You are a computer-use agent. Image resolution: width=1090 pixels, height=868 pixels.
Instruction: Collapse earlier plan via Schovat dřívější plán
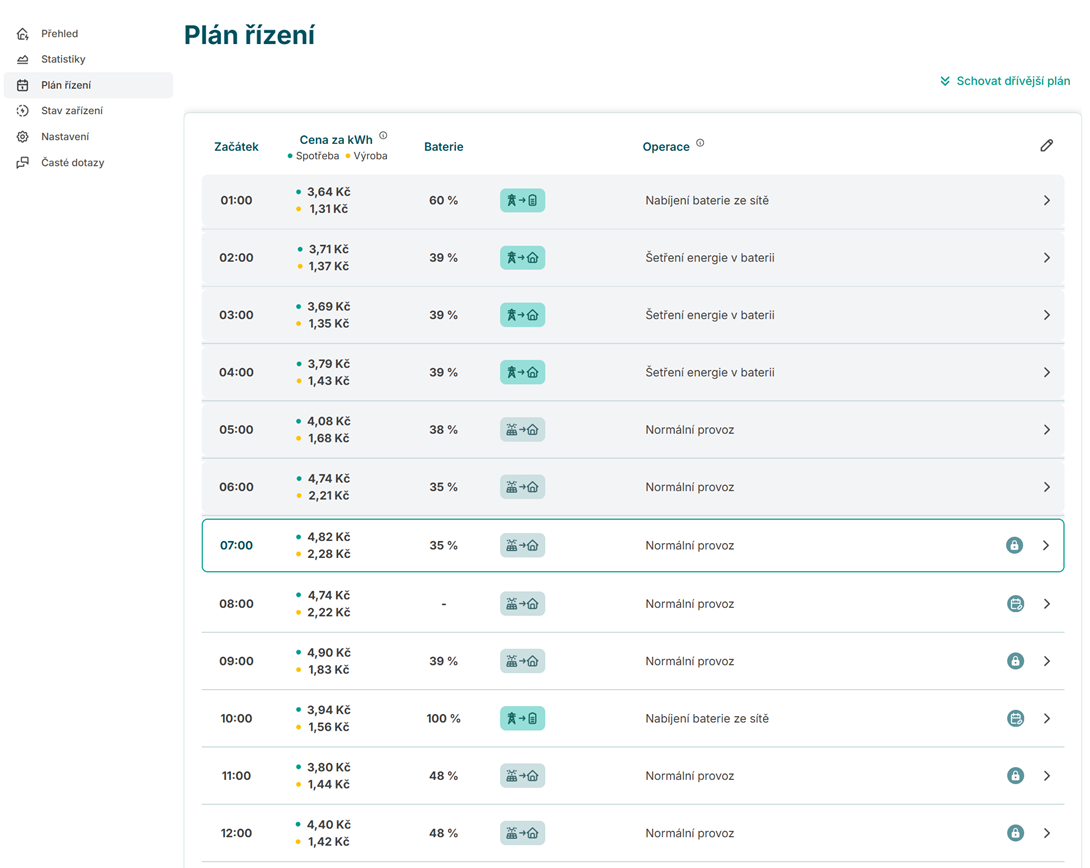[1005, 81]
